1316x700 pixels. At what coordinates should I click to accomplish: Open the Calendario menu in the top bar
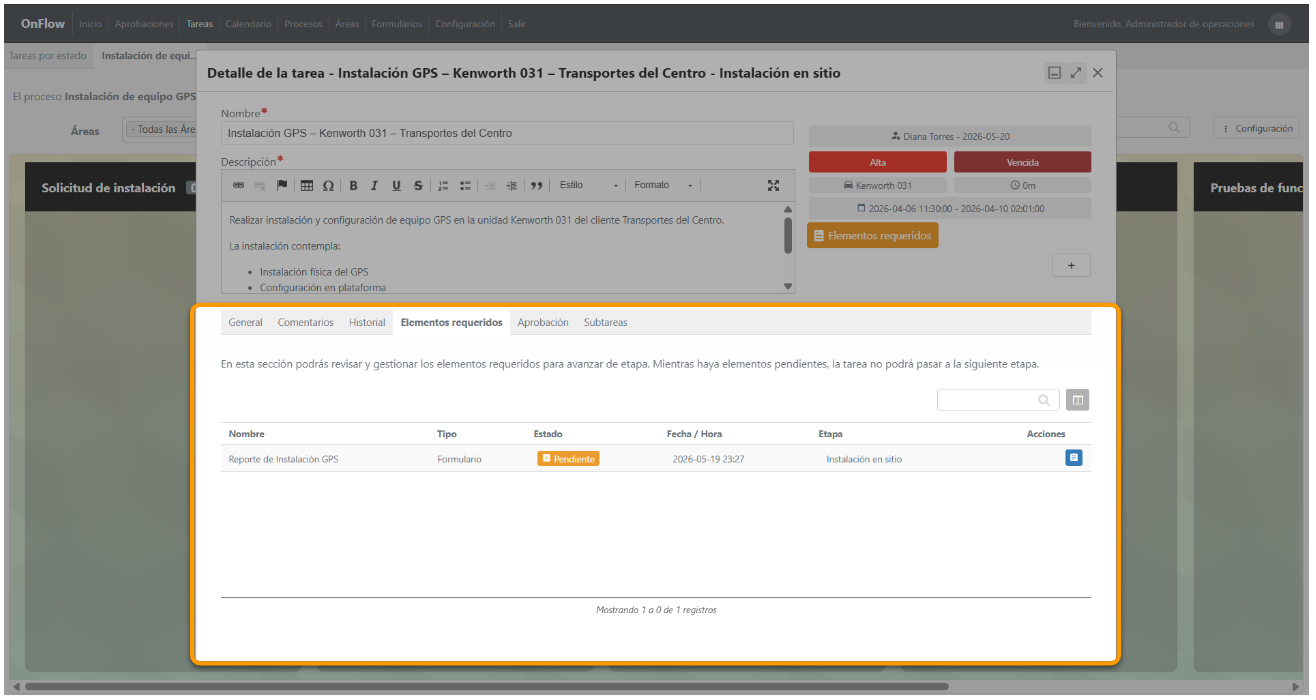248,24
